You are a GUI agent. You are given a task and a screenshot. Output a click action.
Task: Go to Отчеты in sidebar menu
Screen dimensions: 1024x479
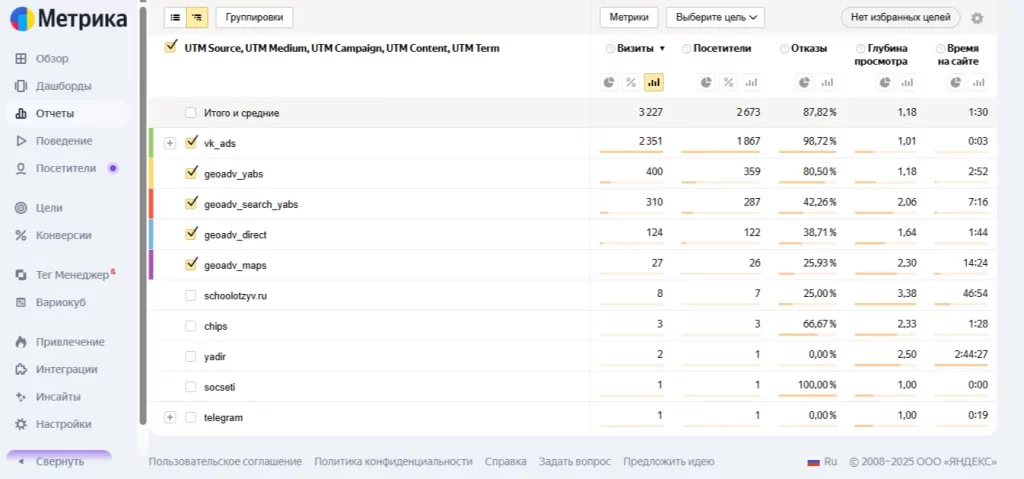coord(55,113)
